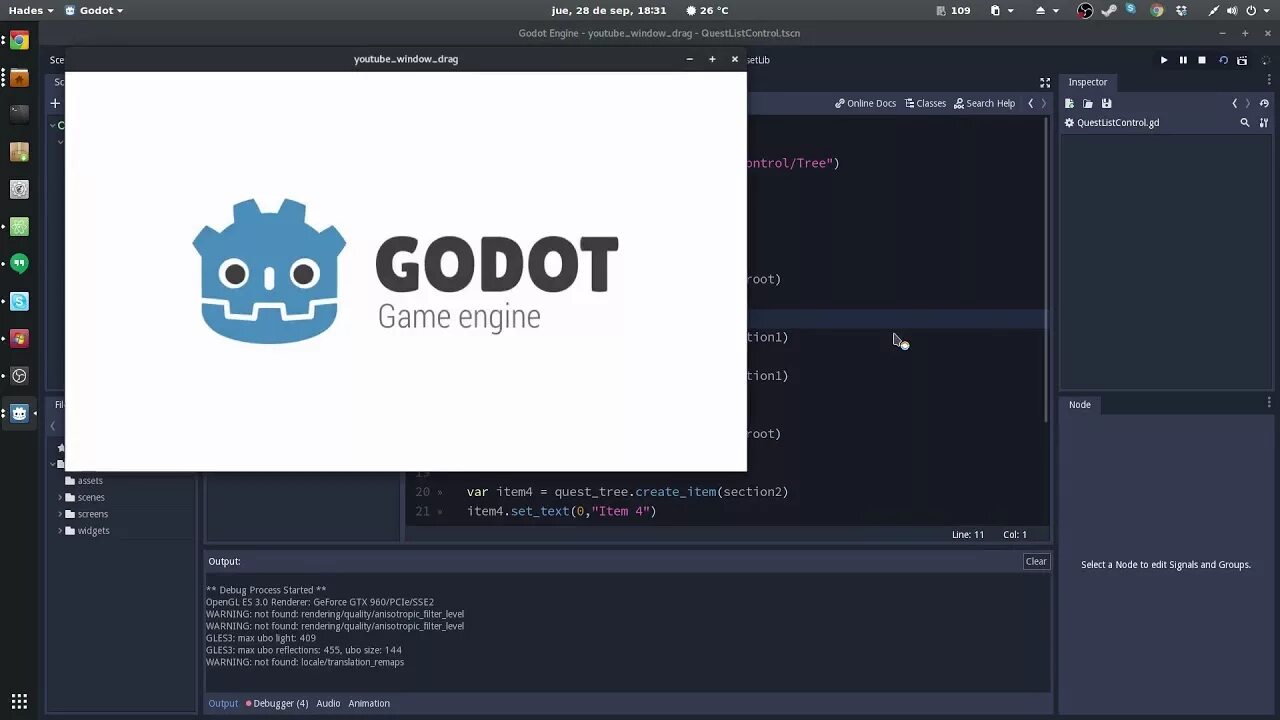1280x720 pixels.
Task: Open the Terminal from the dock
Action: [19, 115]
